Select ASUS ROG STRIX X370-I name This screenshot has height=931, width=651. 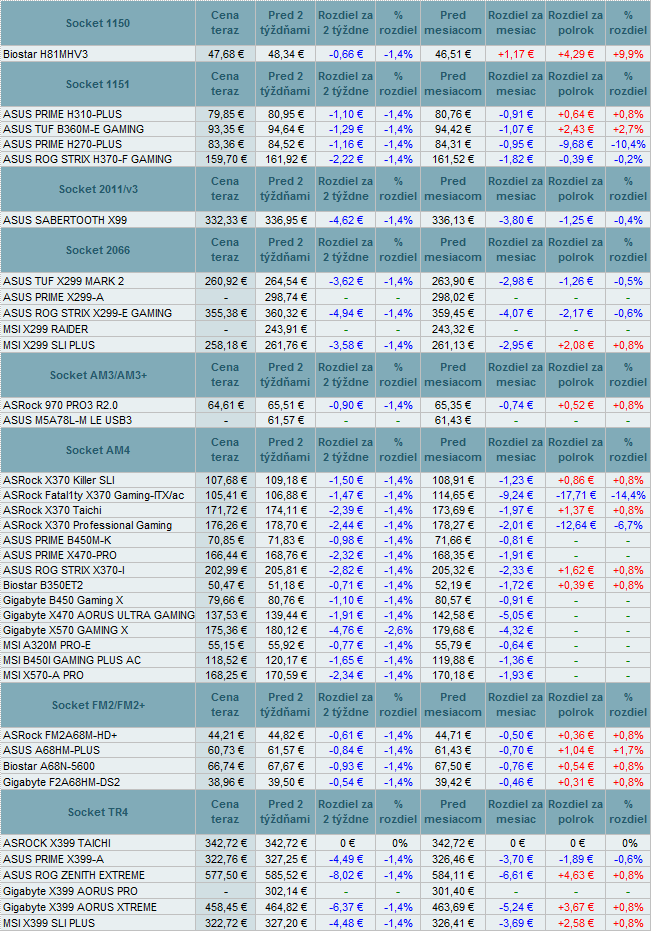coord(64,571)
